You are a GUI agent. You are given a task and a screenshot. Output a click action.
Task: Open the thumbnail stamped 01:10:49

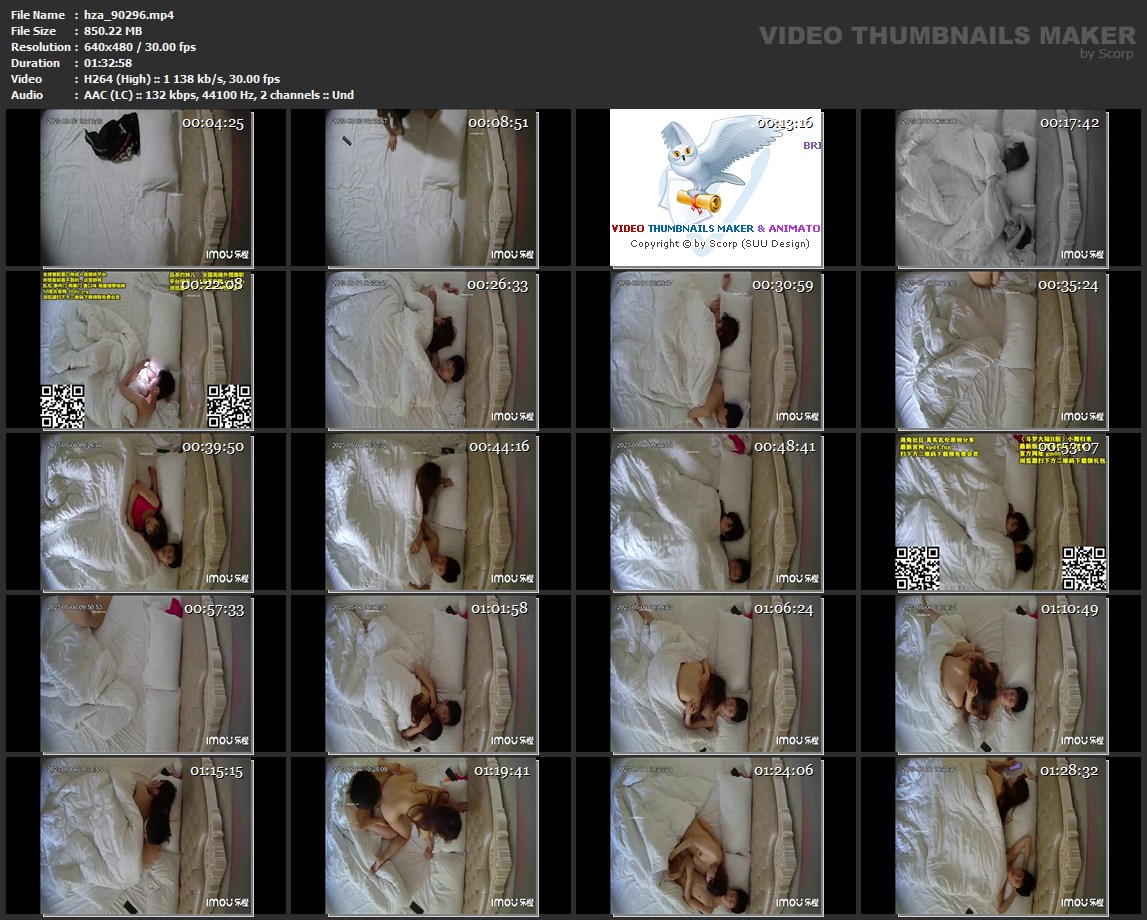(1001, 674)
